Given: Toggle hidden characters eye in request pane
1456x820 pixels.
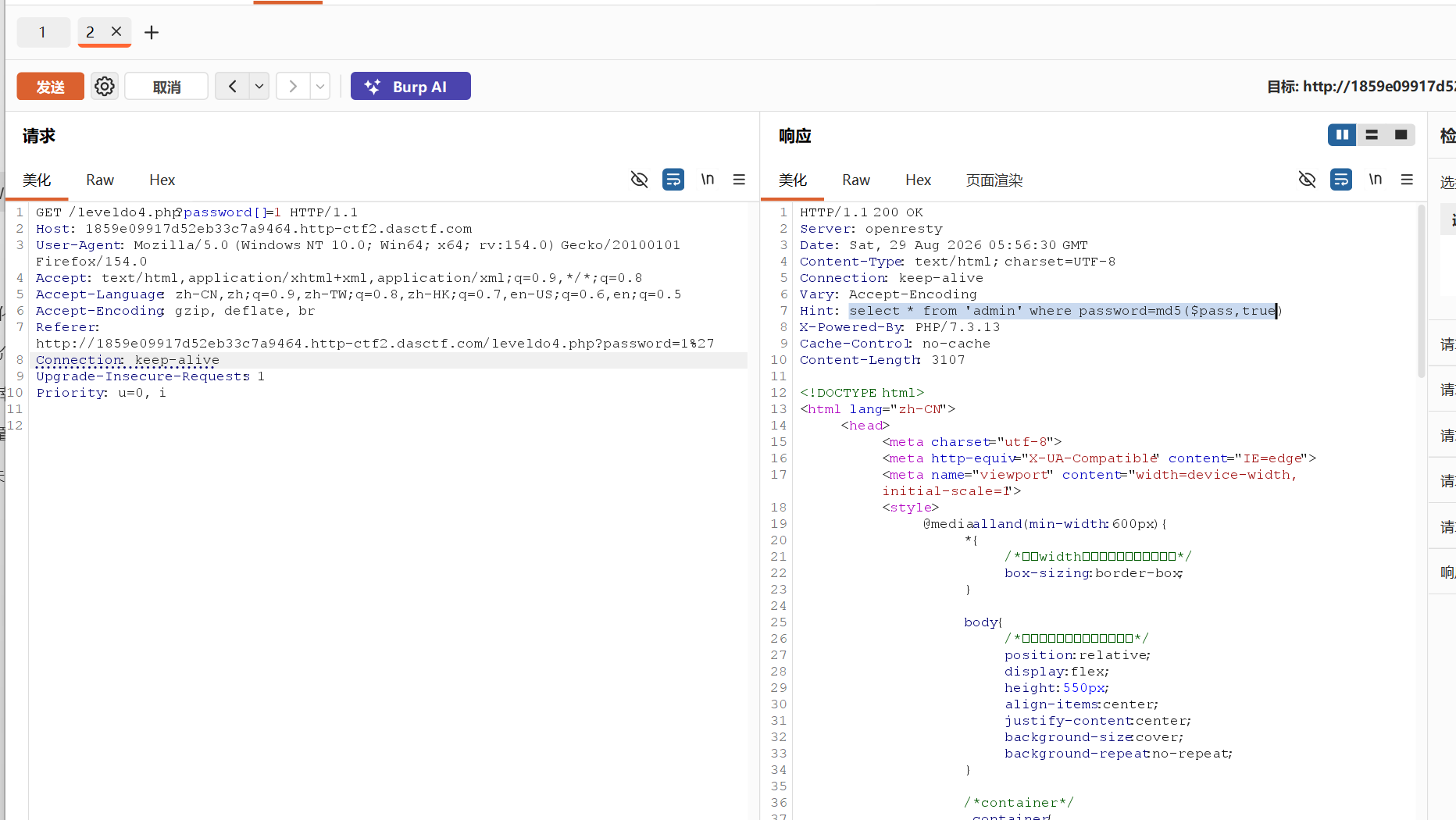Looking at the screenshot, I should pyautogui.click(x=639, y=180).
